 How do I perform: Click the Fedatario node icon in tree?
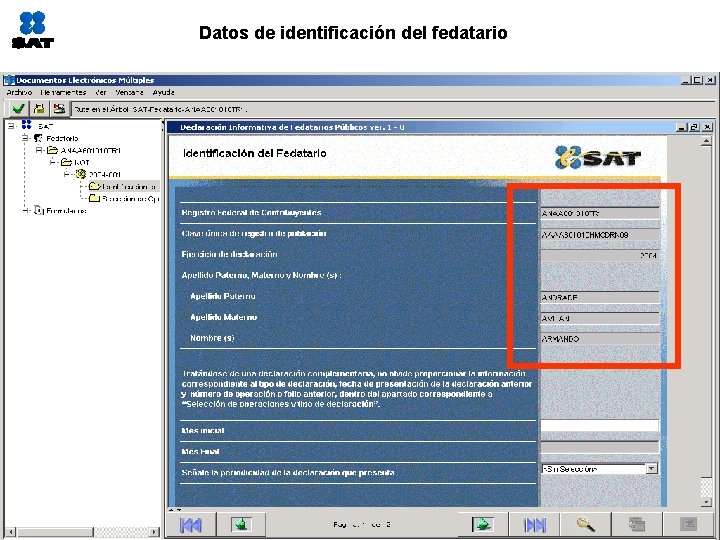coord(39,138)
